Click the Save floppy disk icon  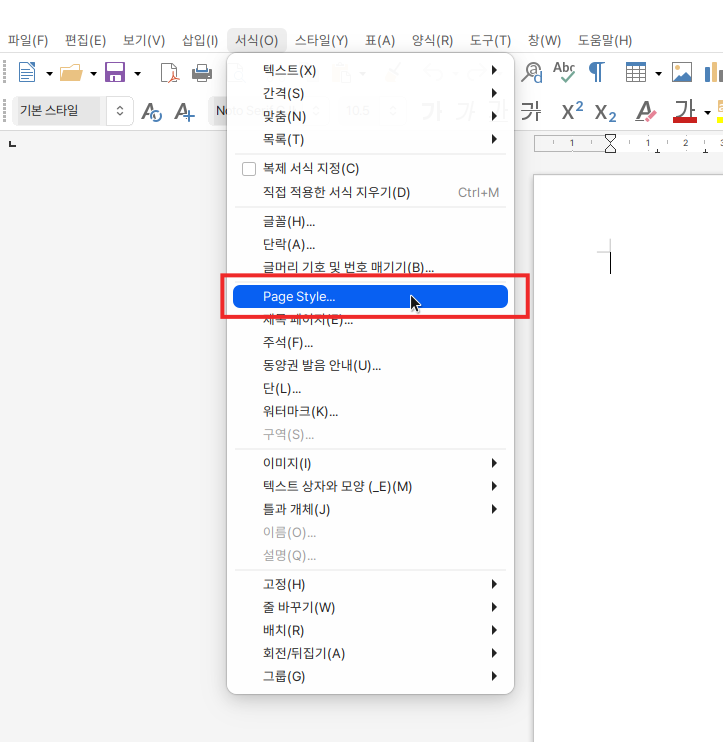click(x=115, y=73)
